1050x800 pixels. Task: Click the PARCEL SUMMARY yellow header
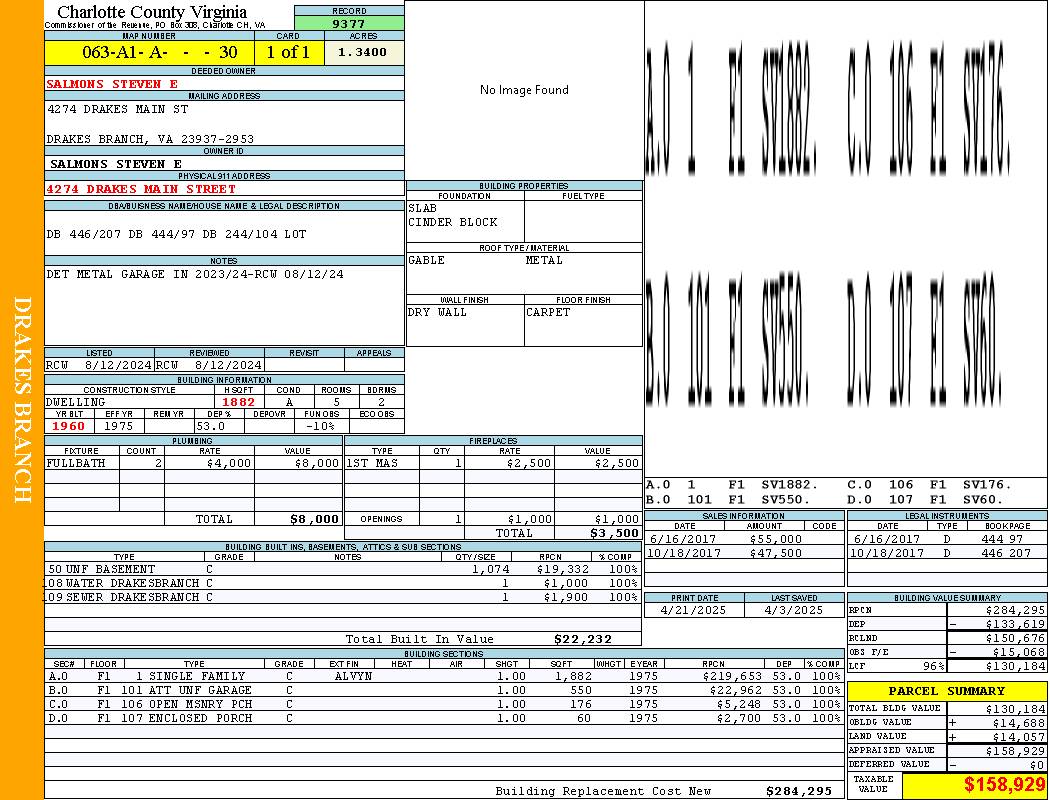coord(947,691)
